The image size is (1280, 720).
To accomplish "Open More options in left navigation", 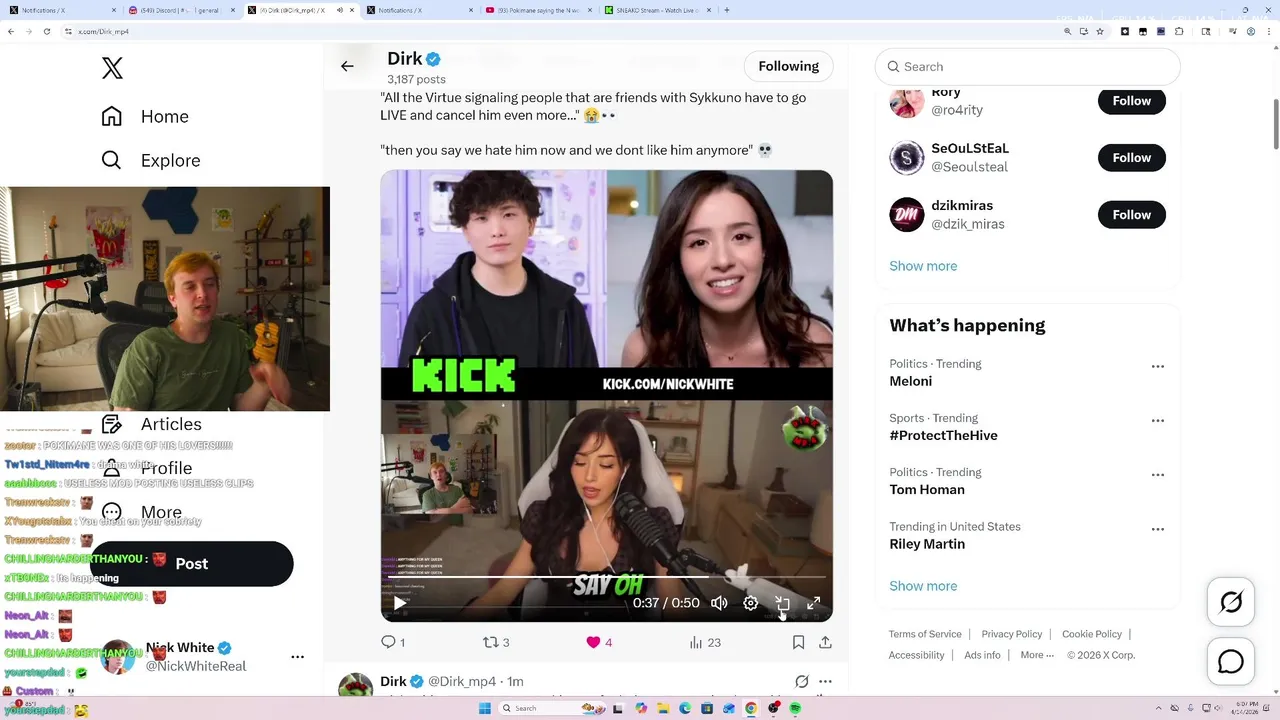I will [142, 512].
